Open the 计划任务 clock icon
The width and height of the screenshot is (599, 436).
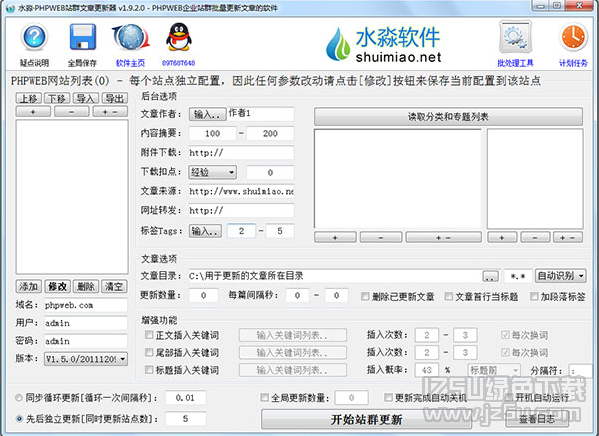pos(573,37)
